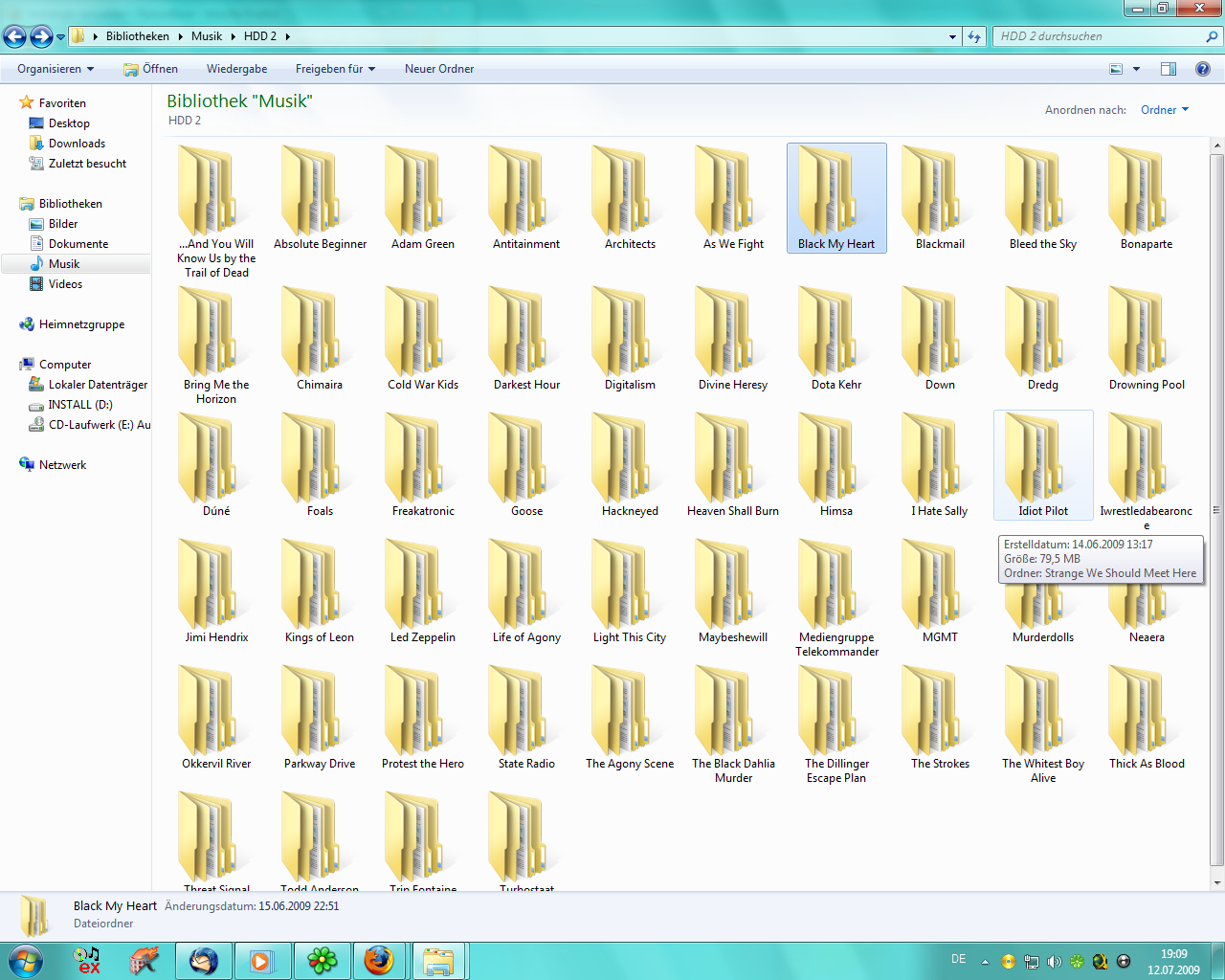Screen dimensions: 1225x980
Task: Open the Anordnen nach Ordner dropdown
Action: [1165, 110]
